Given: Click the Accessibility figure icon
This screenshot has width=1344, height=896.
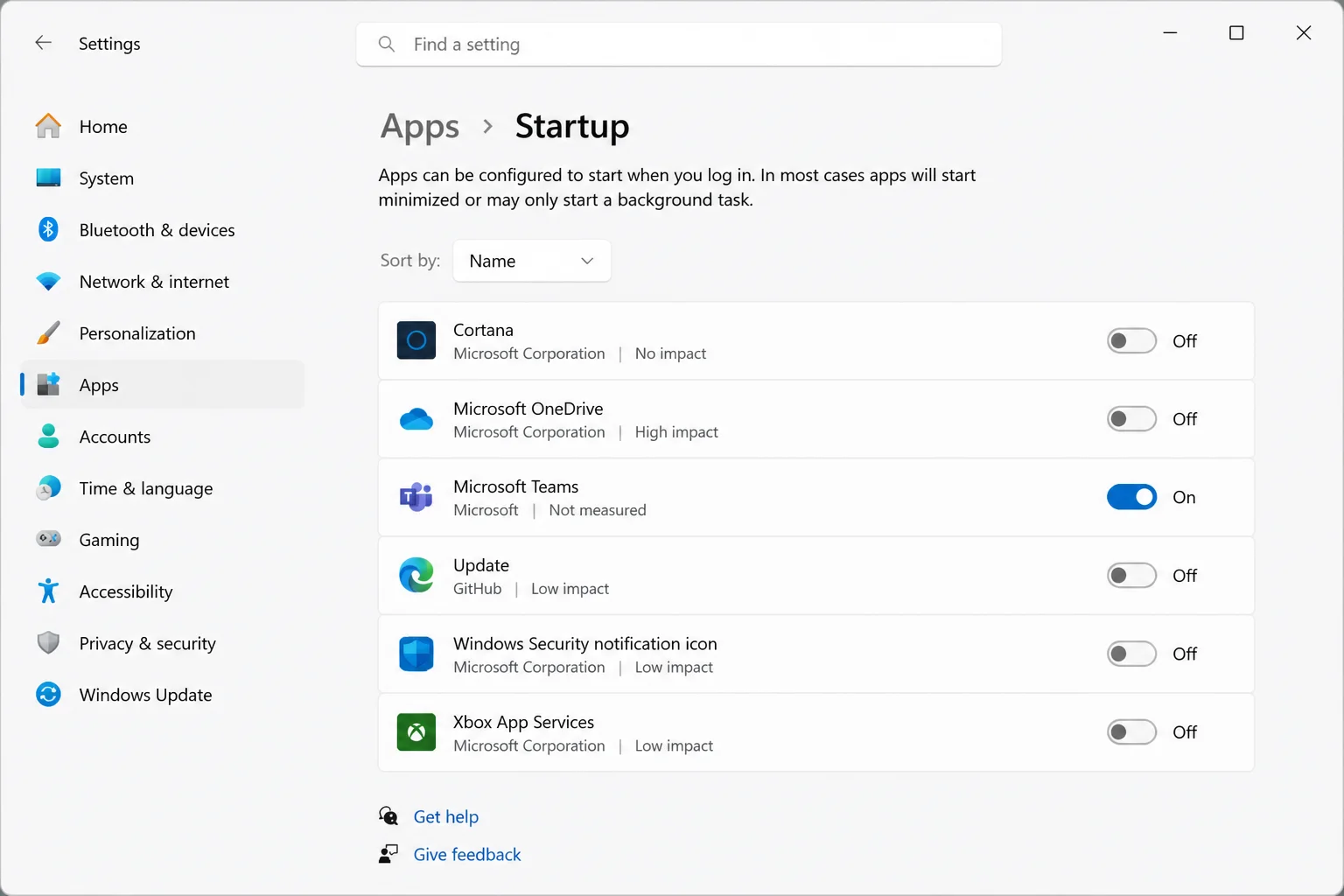Looking at the screenshot, I should pyautogui.click(x=48, y=591).
